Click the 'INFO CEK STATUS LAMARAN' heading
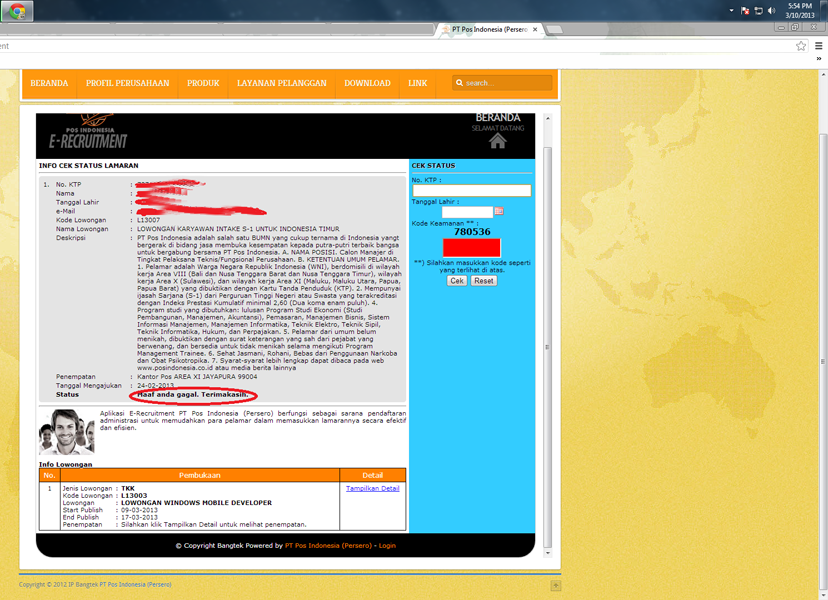This screenshot has width=828, height=600. pos(89,165)
